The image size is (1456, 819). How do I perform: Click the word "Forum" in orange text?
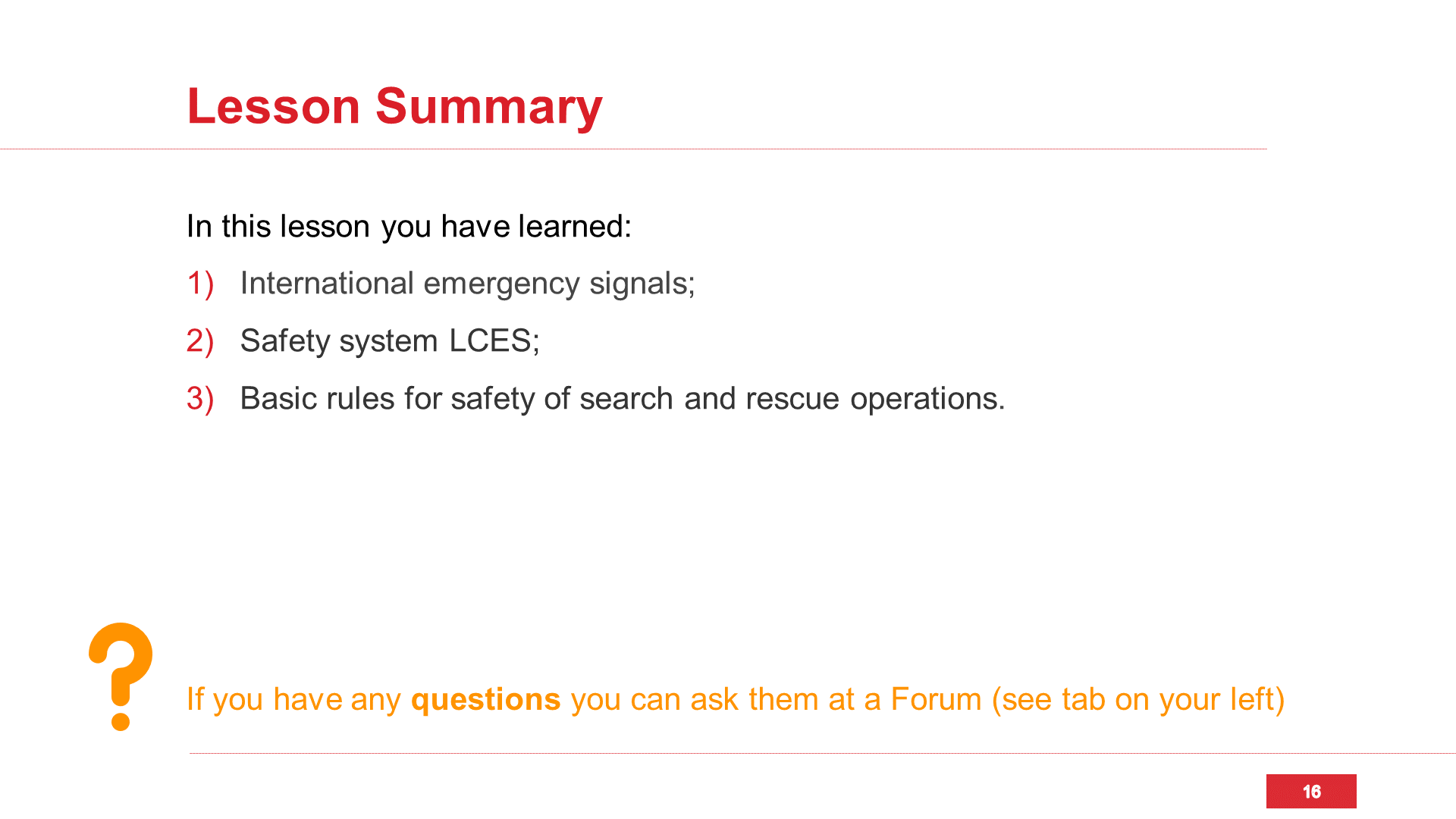[936, 699]
